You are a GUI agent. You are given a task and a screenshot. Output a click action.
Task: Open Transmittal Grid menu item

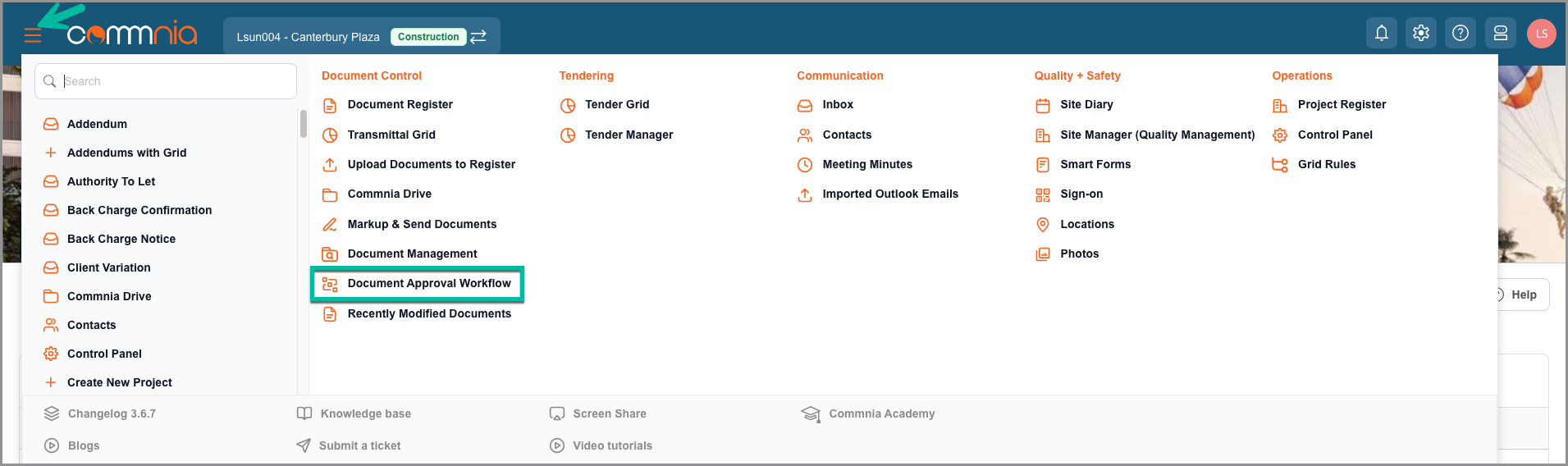coord(391,135)
